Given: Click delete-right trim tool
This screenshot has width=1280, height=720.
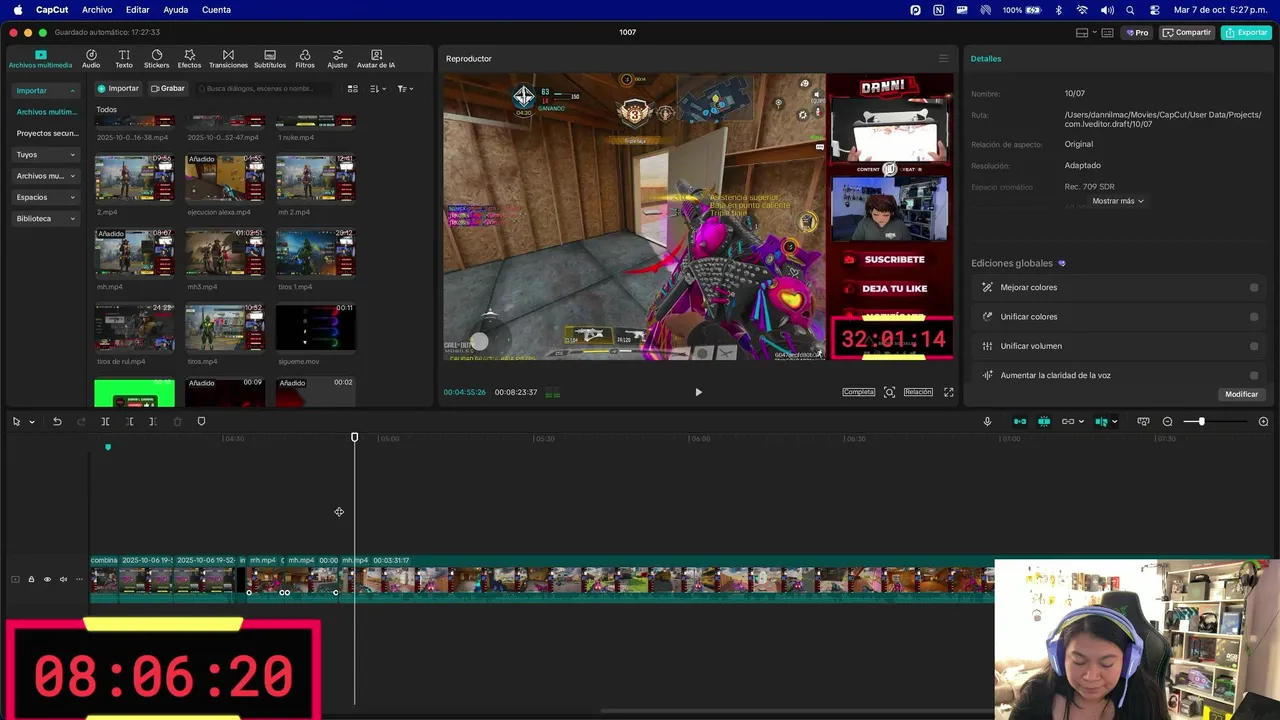Looking at the screenshot, I should (x=152, y=421).
